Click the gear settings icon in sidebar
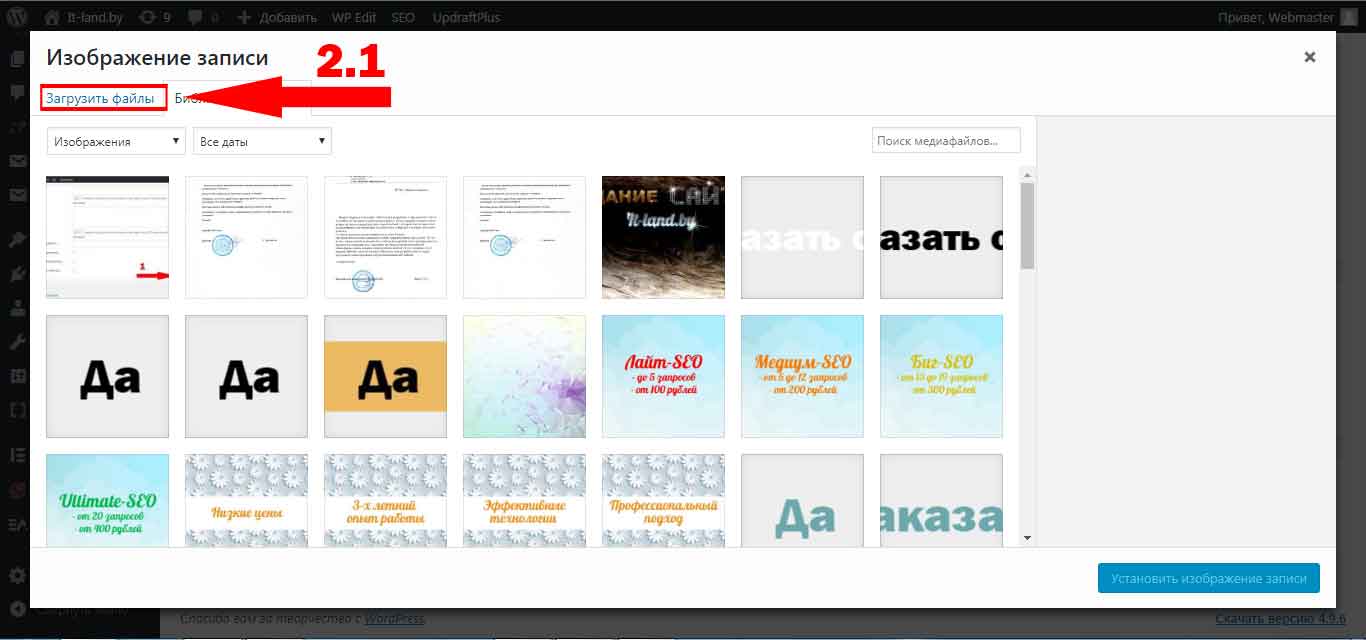Screen dimensions: 1366x640 tap(17, 576)
